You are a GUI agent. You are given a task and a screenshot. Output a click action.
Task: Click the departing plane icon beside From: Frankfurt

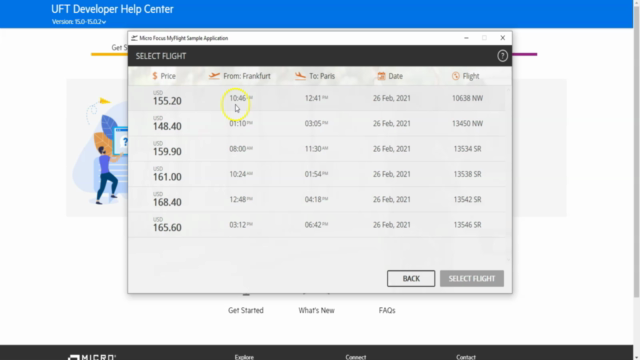[x=214, y=76]
